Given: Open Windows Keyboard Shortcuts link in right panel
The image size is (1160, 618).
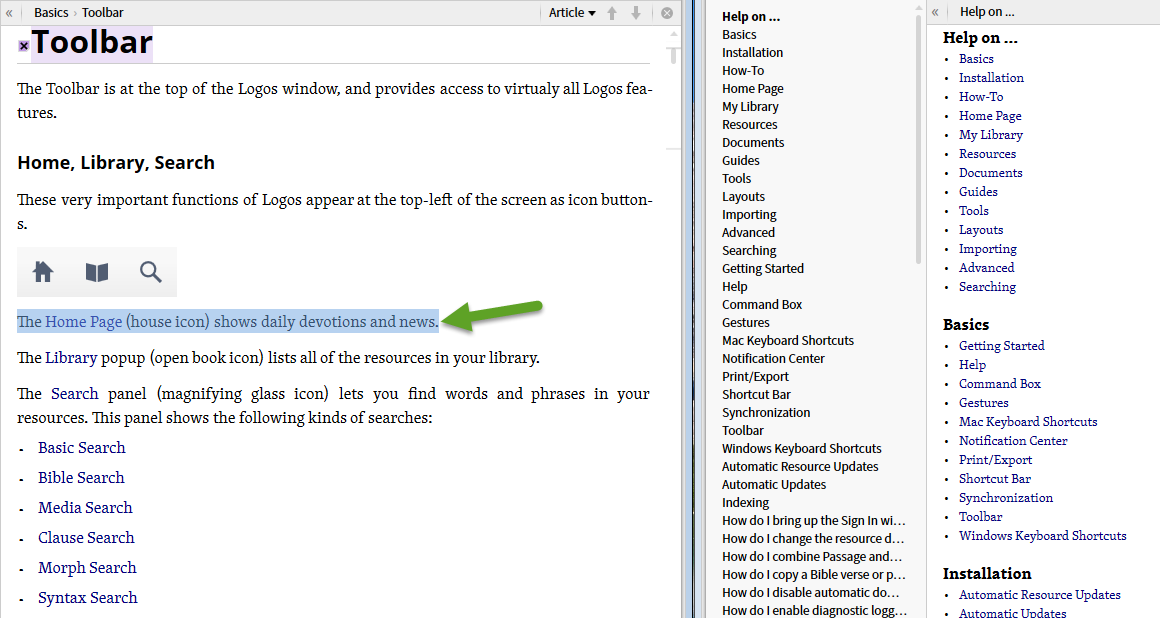Looking at the screenshot, I should click(x=1042, y=536).
